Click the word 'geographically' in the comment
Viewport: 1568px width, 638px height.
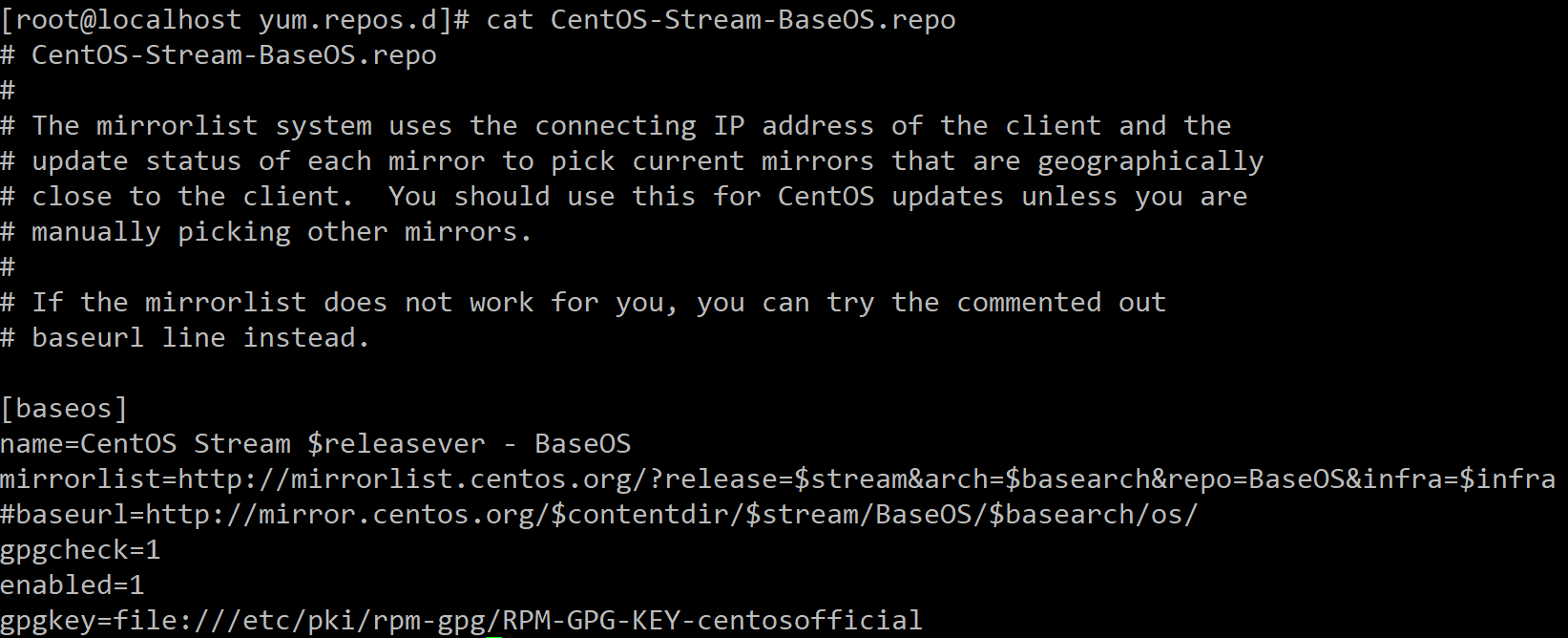pyautogui.click(x=1150, y=161)
